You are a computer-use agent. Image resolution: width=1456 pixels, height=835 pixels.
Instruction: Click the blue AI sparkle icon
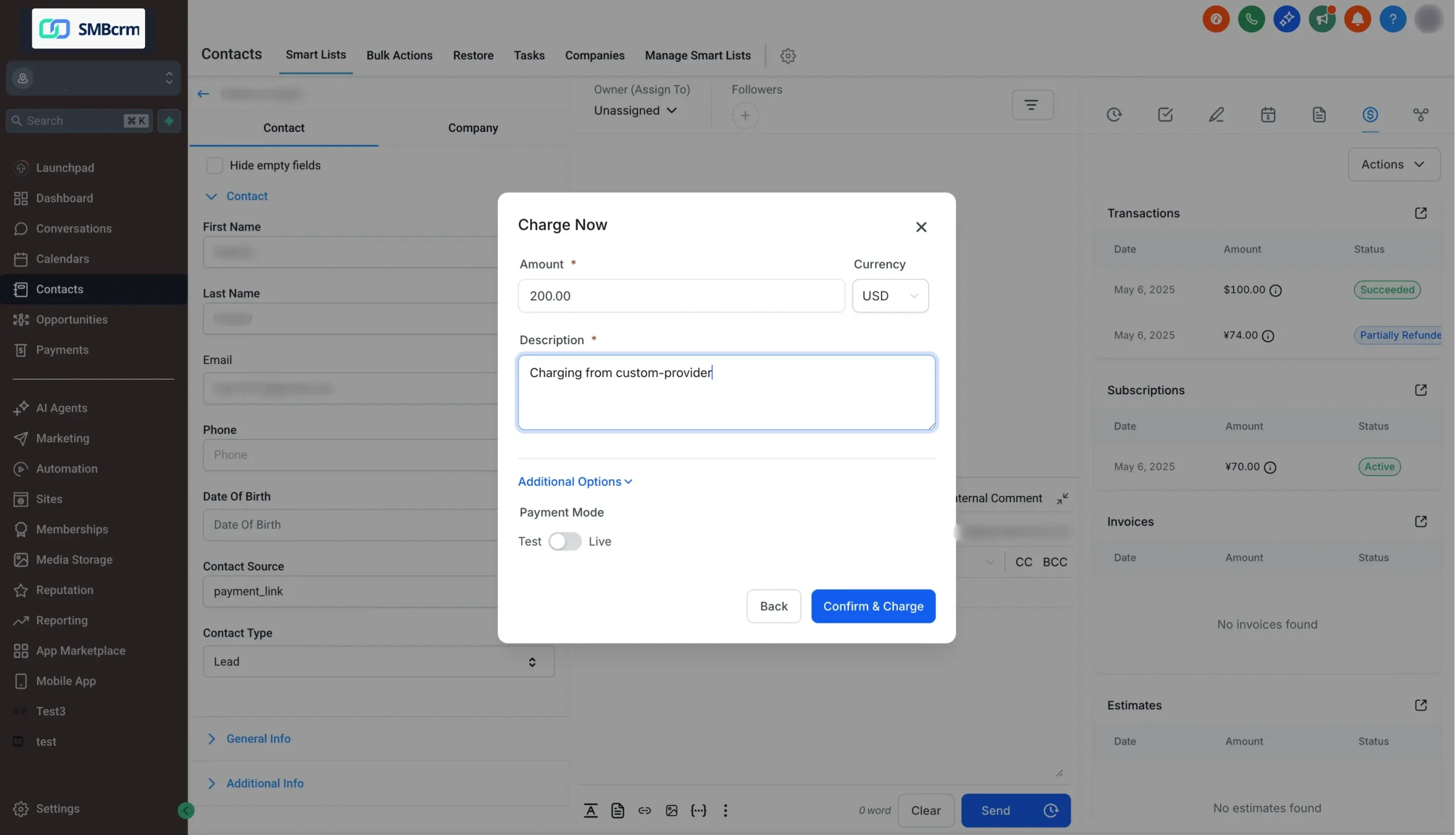pyautogui.click(x=1287, y=19)
